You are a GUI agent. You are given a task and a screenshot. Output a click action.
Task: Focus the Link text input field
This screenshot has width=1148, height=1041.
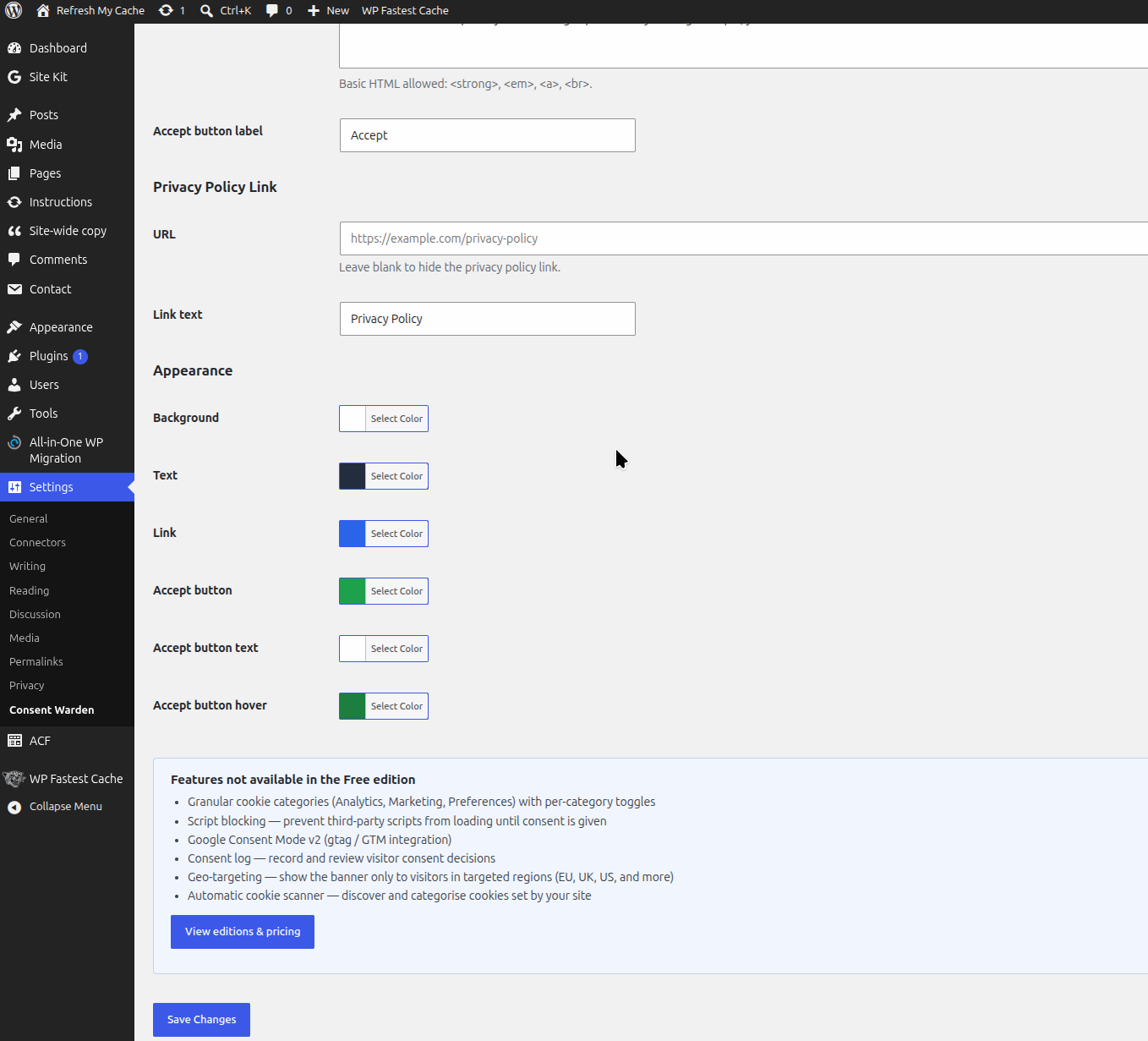pyautogui.click(x=487, y=319)
